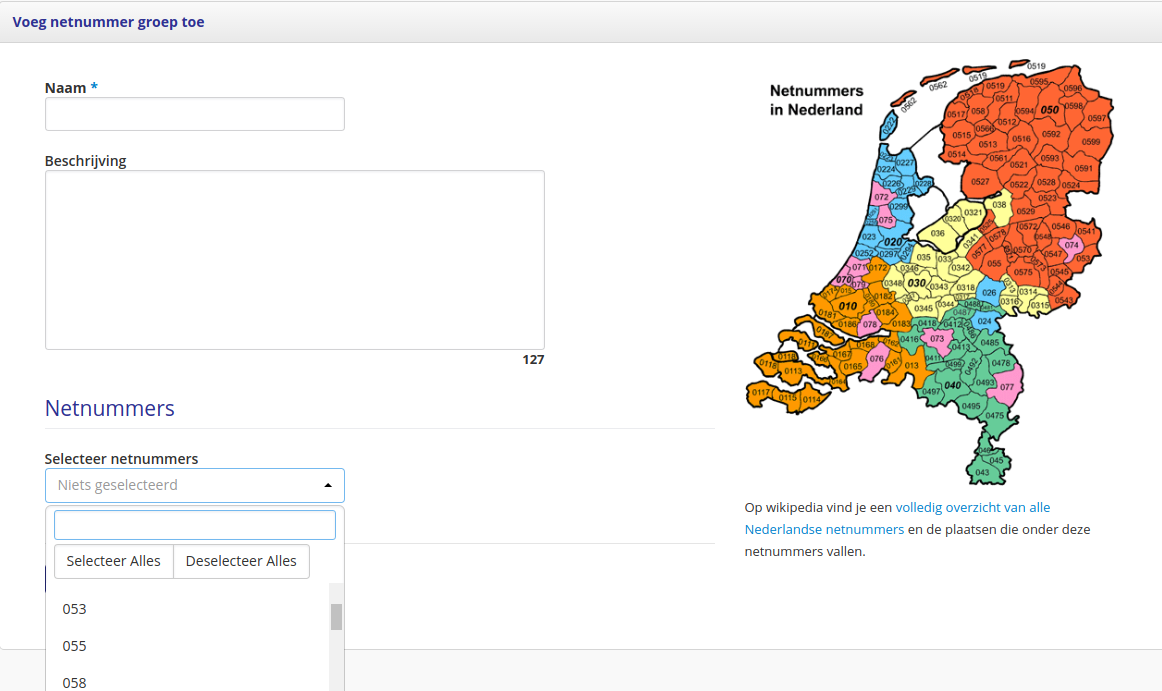Click the pink 077 area on the map
The width and height of the screenshot is (1162, 691).
1006,387
